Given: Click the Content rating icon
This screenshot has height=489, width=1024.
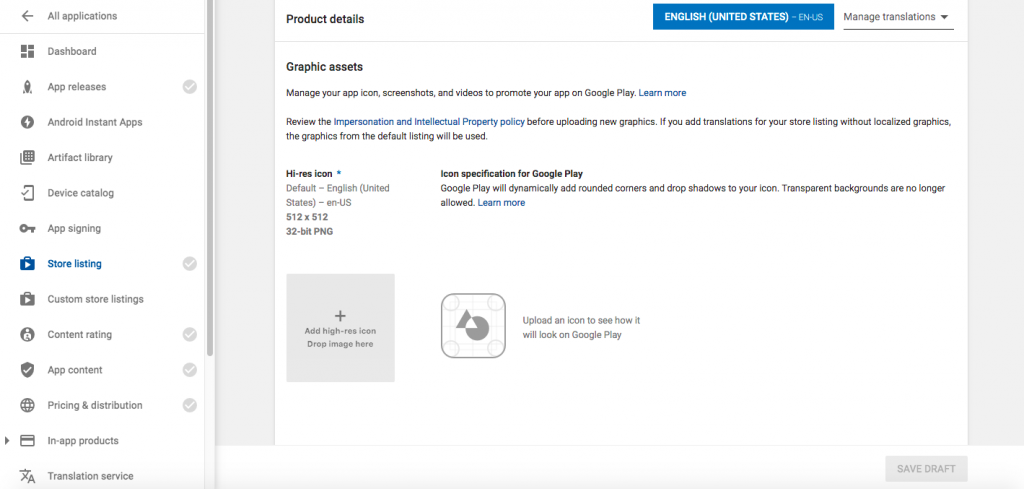Looking at the screenshot, I should [x=27, y=334].
